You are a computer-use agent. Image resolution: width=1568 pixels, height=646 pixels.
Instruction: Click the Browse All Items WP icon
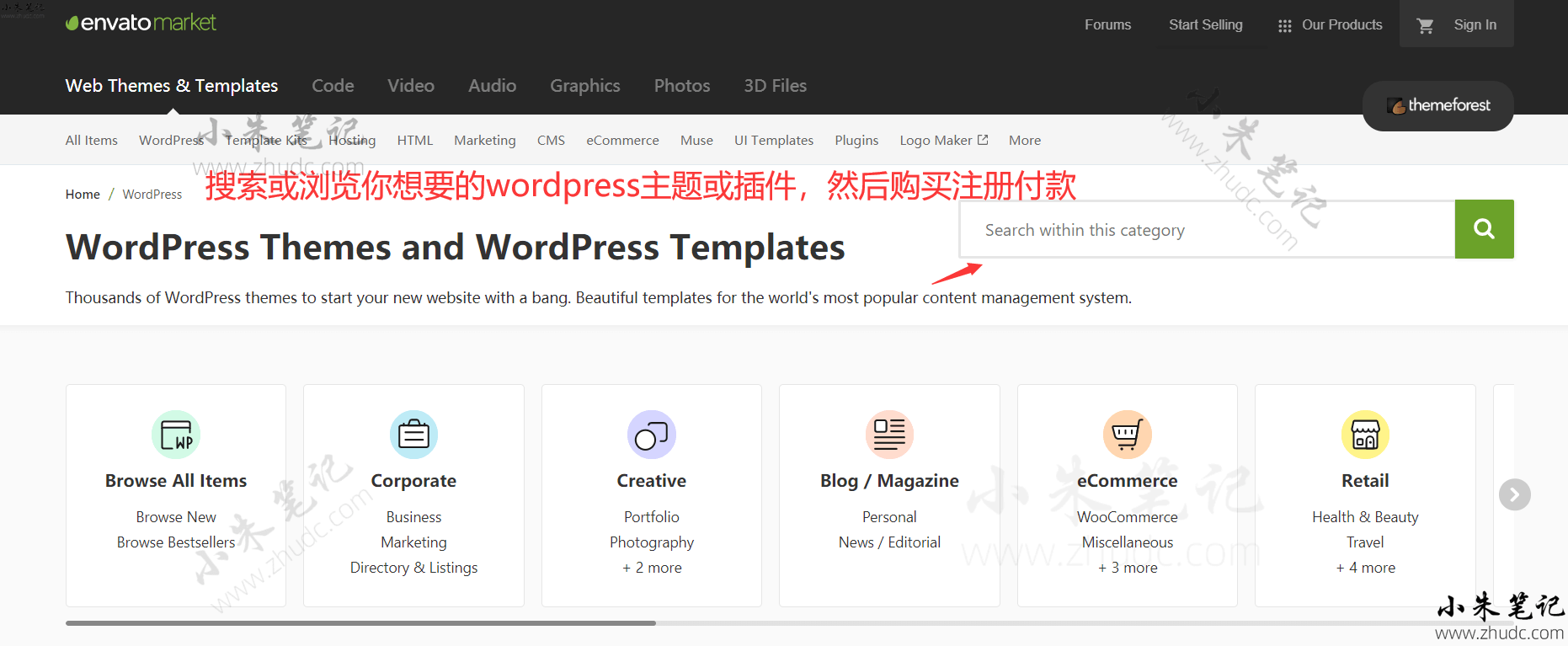pos(176,435)
